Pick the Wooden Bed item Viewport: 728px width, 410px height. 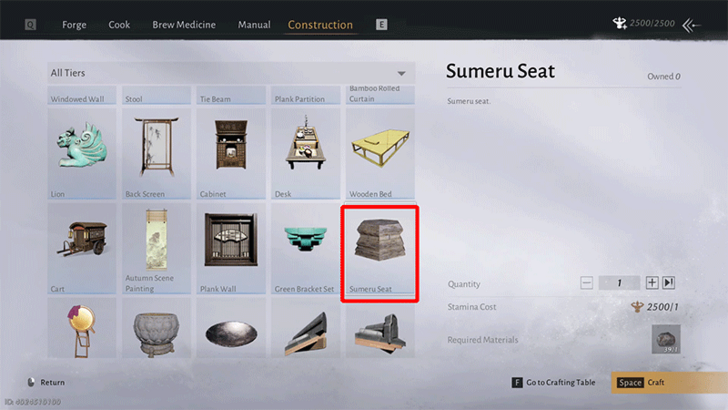[380, 154]
